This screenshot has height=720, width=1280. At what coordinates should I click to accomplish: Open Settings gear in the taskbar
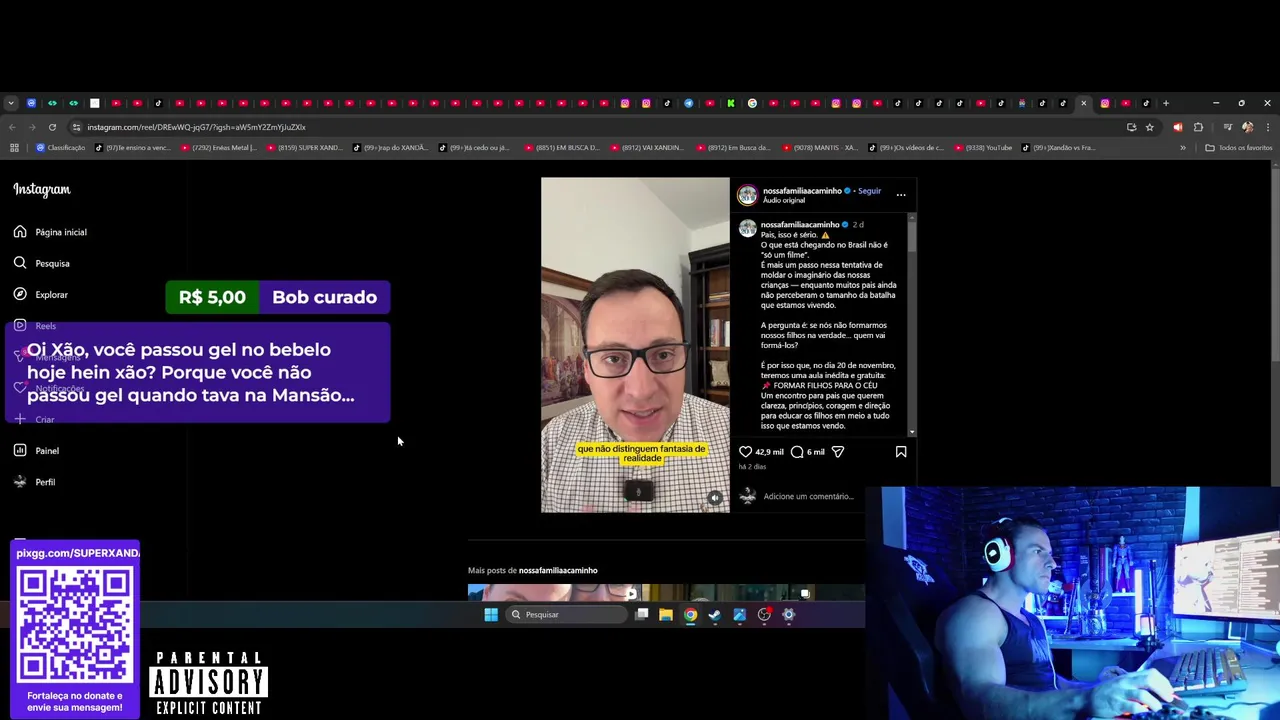[x=789, y=615]
